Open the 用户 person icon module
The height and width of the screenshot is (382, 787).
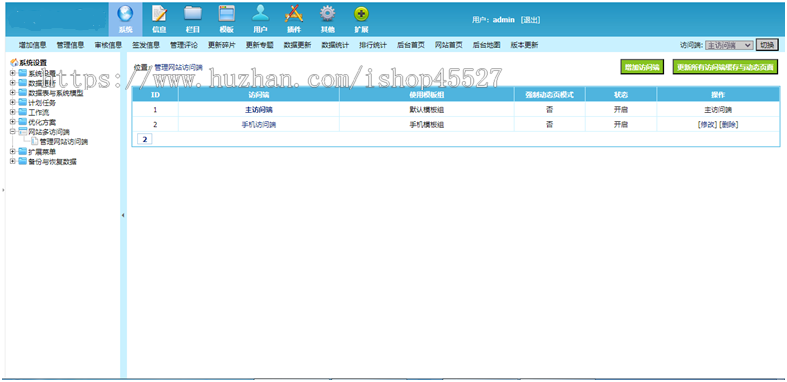[260, 19]
